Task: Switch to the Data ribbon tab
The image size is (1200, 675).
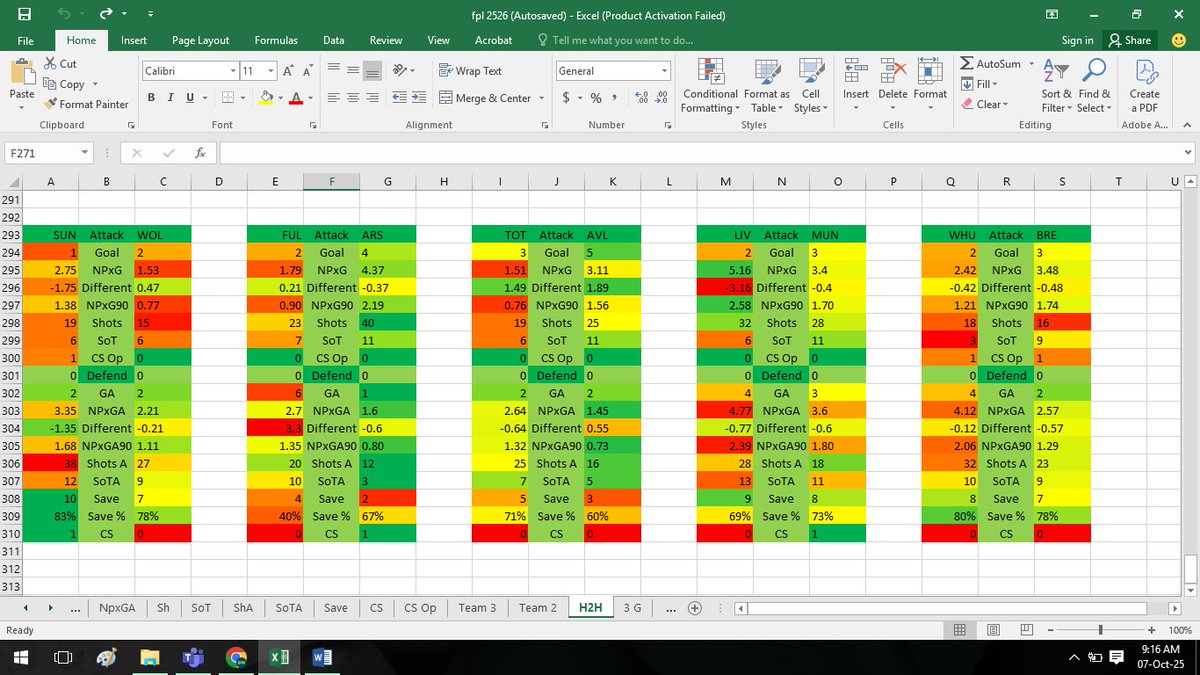Action: pos(334,40)
